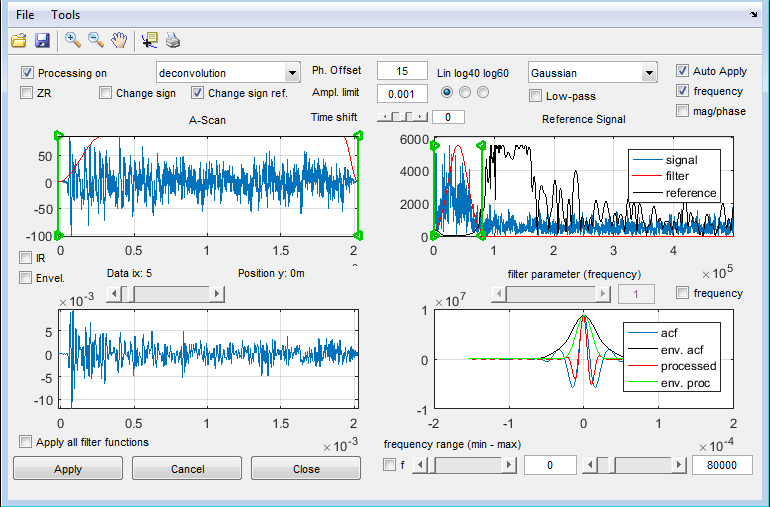770x507 pixels.
Task: Click the upper-left green marker of the A-Scan plot
Action: pos(58,135)
